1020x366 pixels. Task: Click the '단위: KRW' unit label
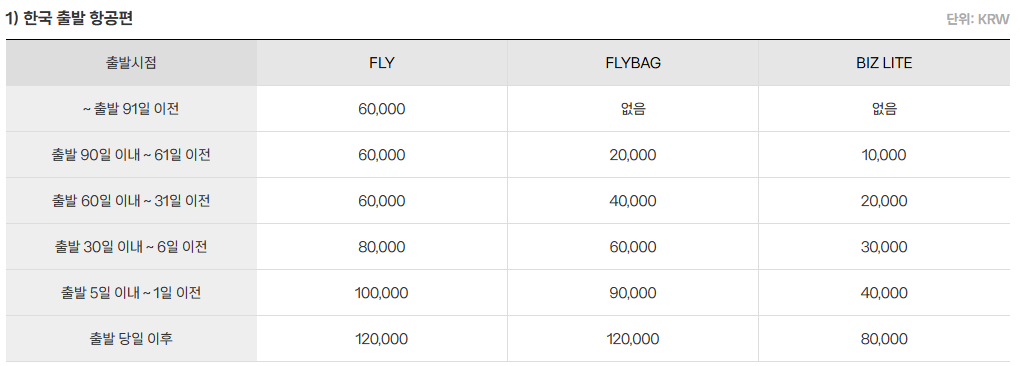978,19
